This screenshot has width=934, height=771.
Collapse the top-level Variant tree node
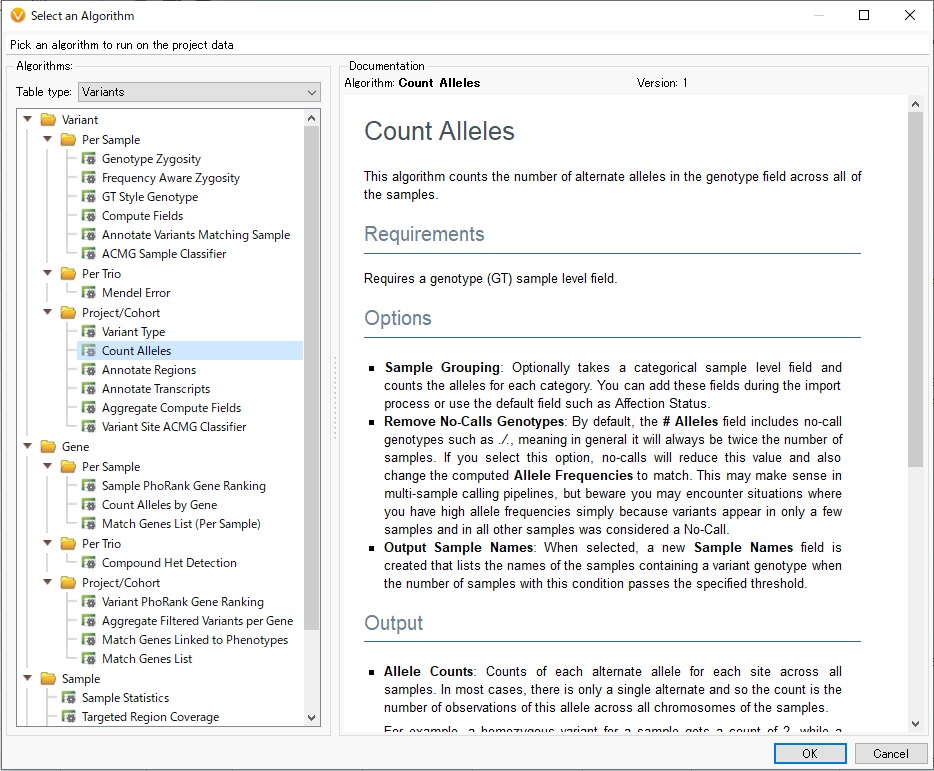[27, 119]
